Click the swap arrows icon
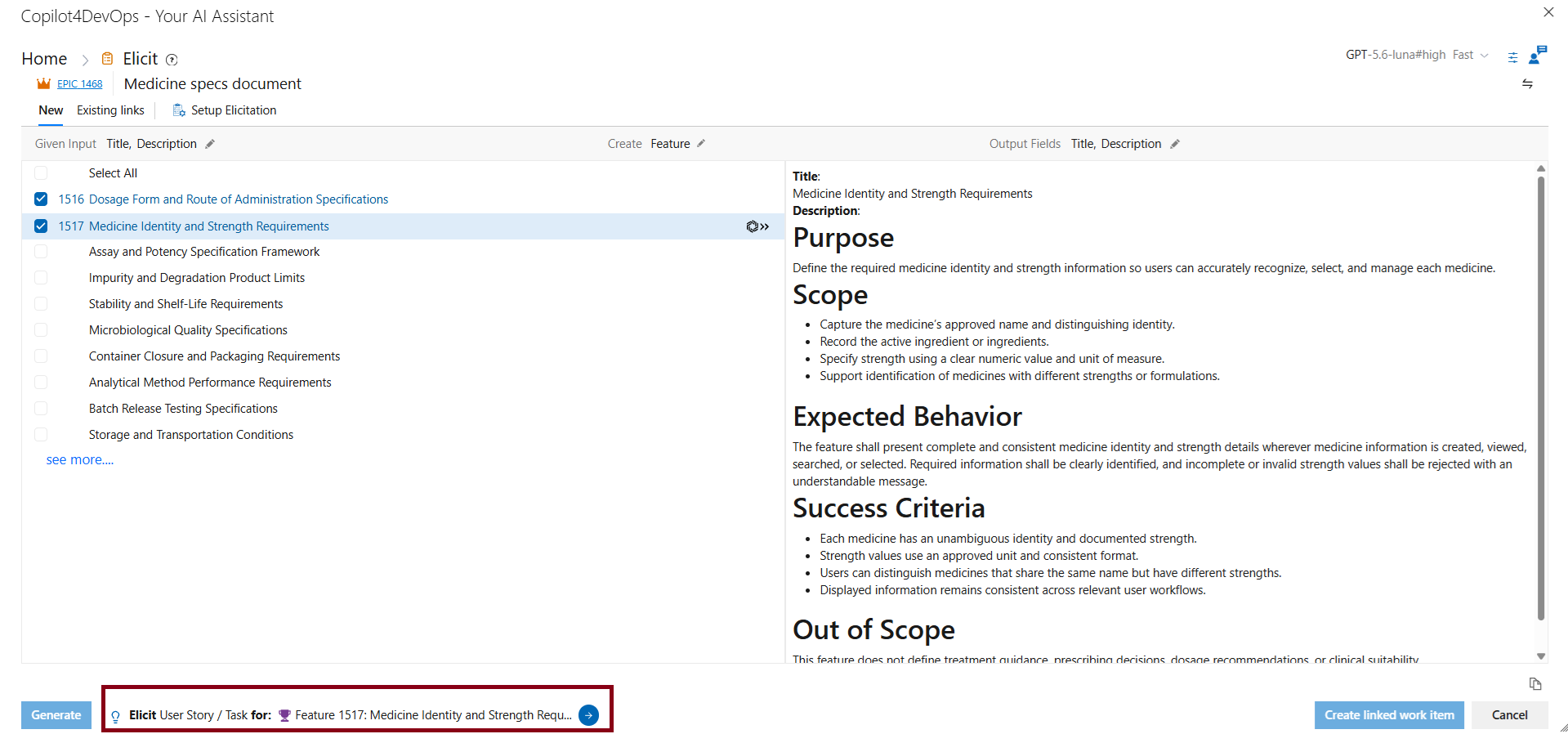The image size is (1568, 734). 1527,84
